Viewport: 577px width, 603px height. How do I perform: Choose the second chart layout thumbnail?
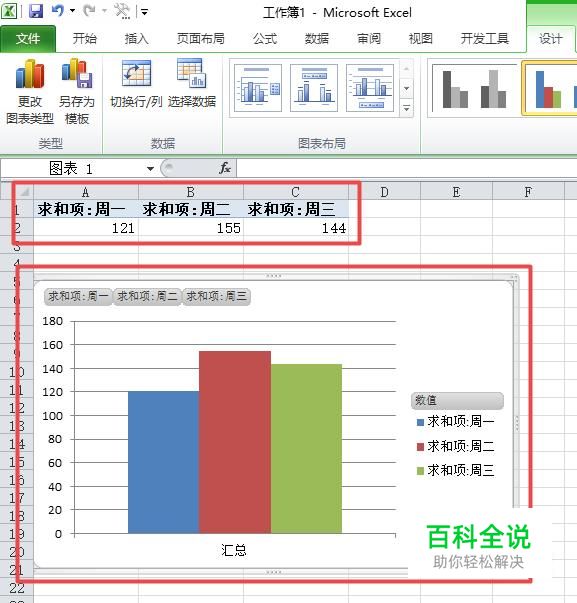[x=314, y=88]
